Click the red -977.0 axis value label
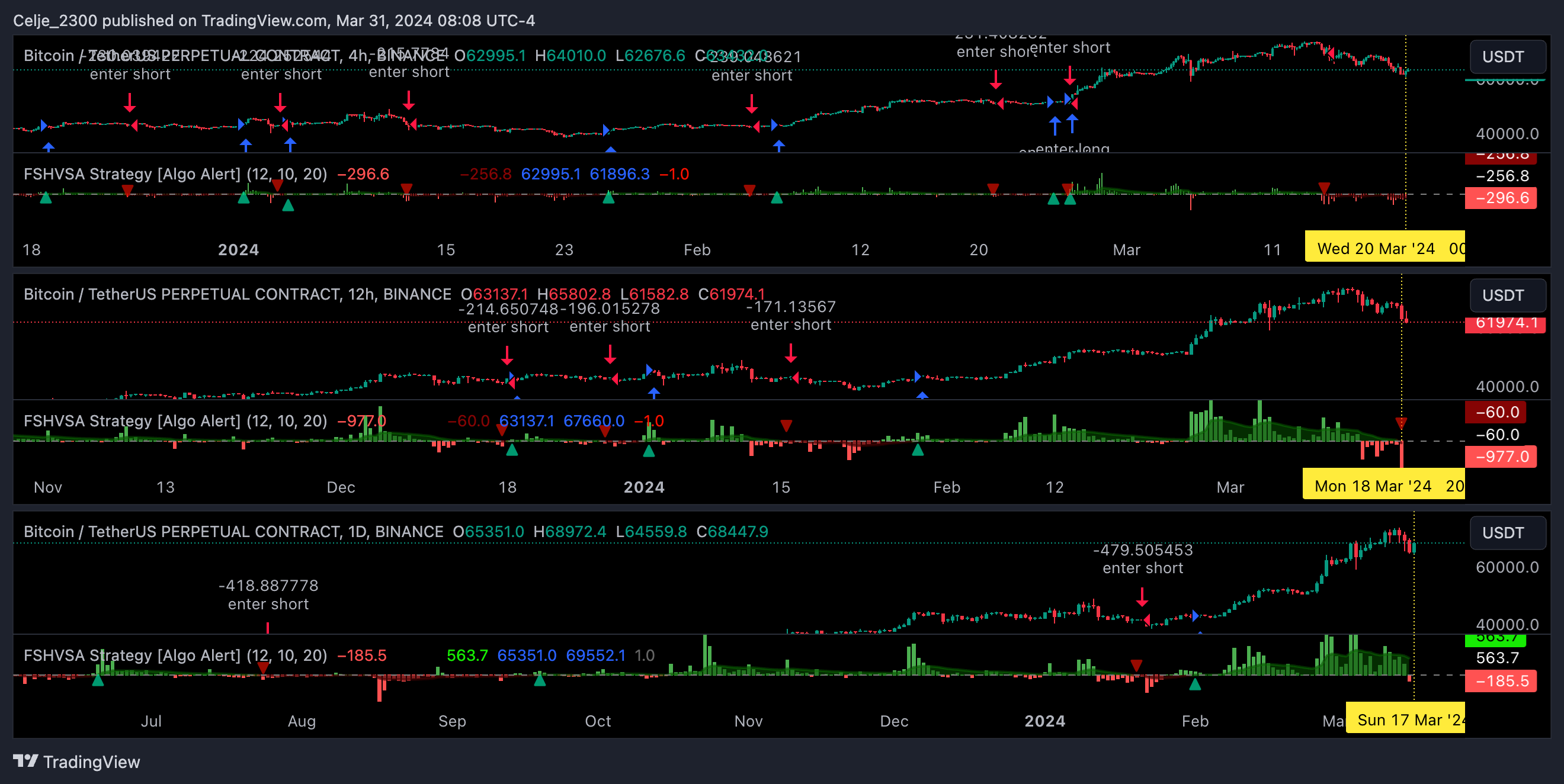The width and height of the screenshot is (1564, 784). point(1501,457)
